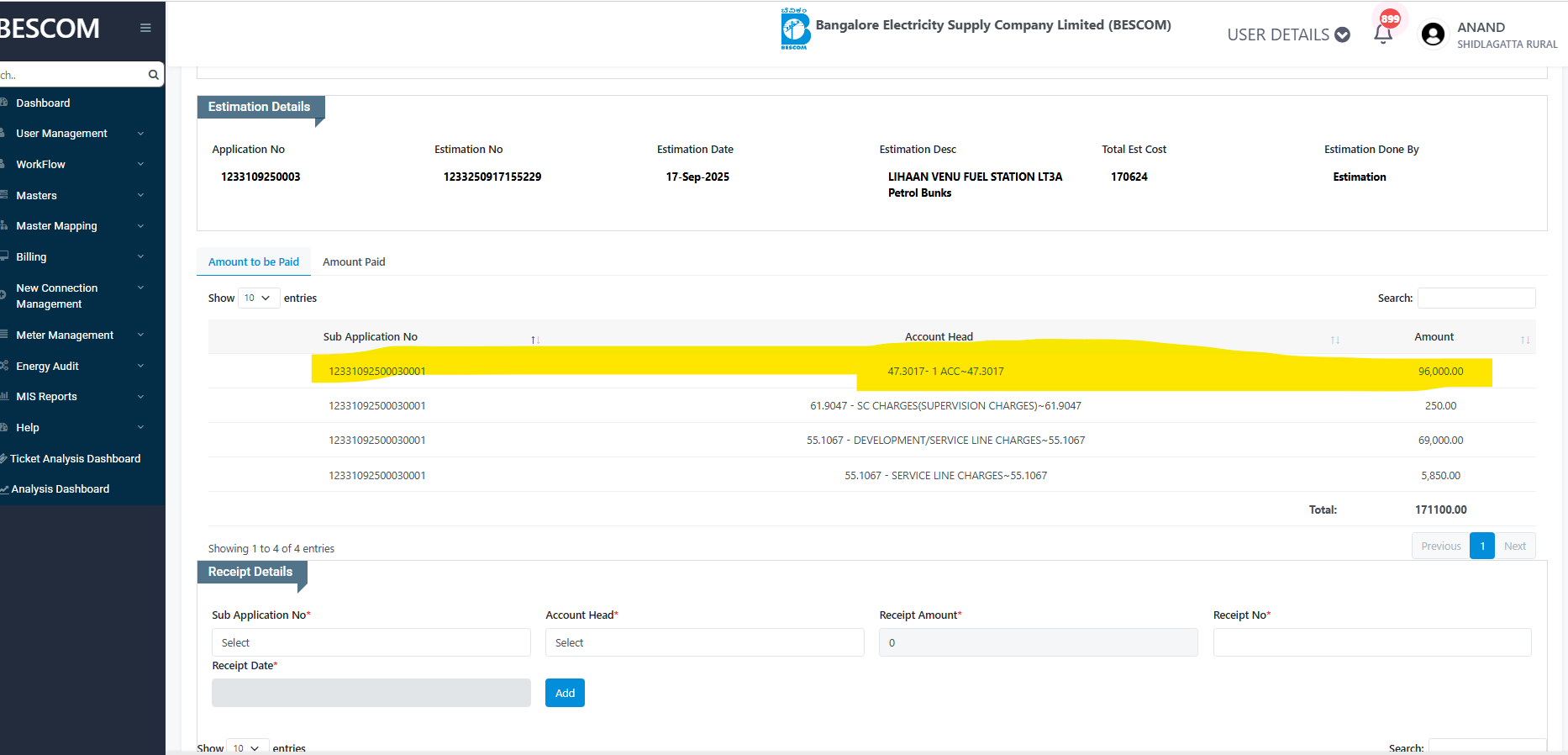Click the hamburger menu icon

point(145,28)
